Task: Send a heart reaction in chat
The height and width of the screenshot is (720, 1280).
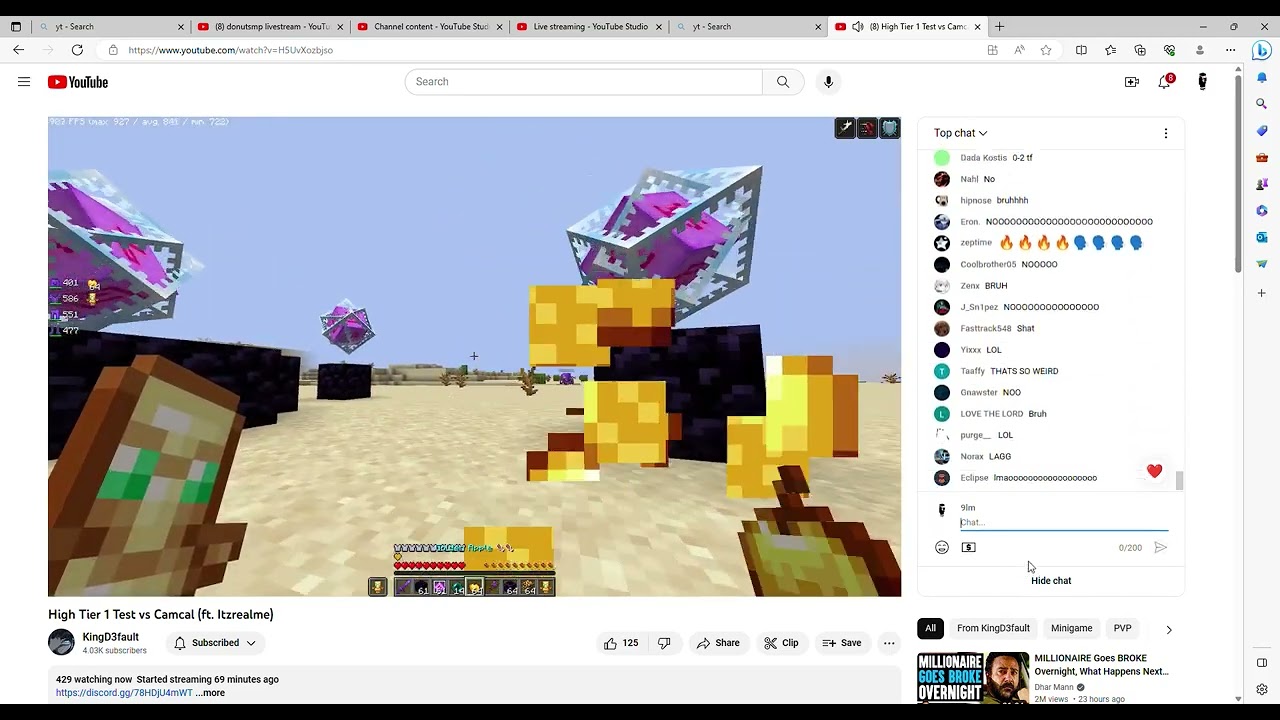Action: [x=1154, y=471]
